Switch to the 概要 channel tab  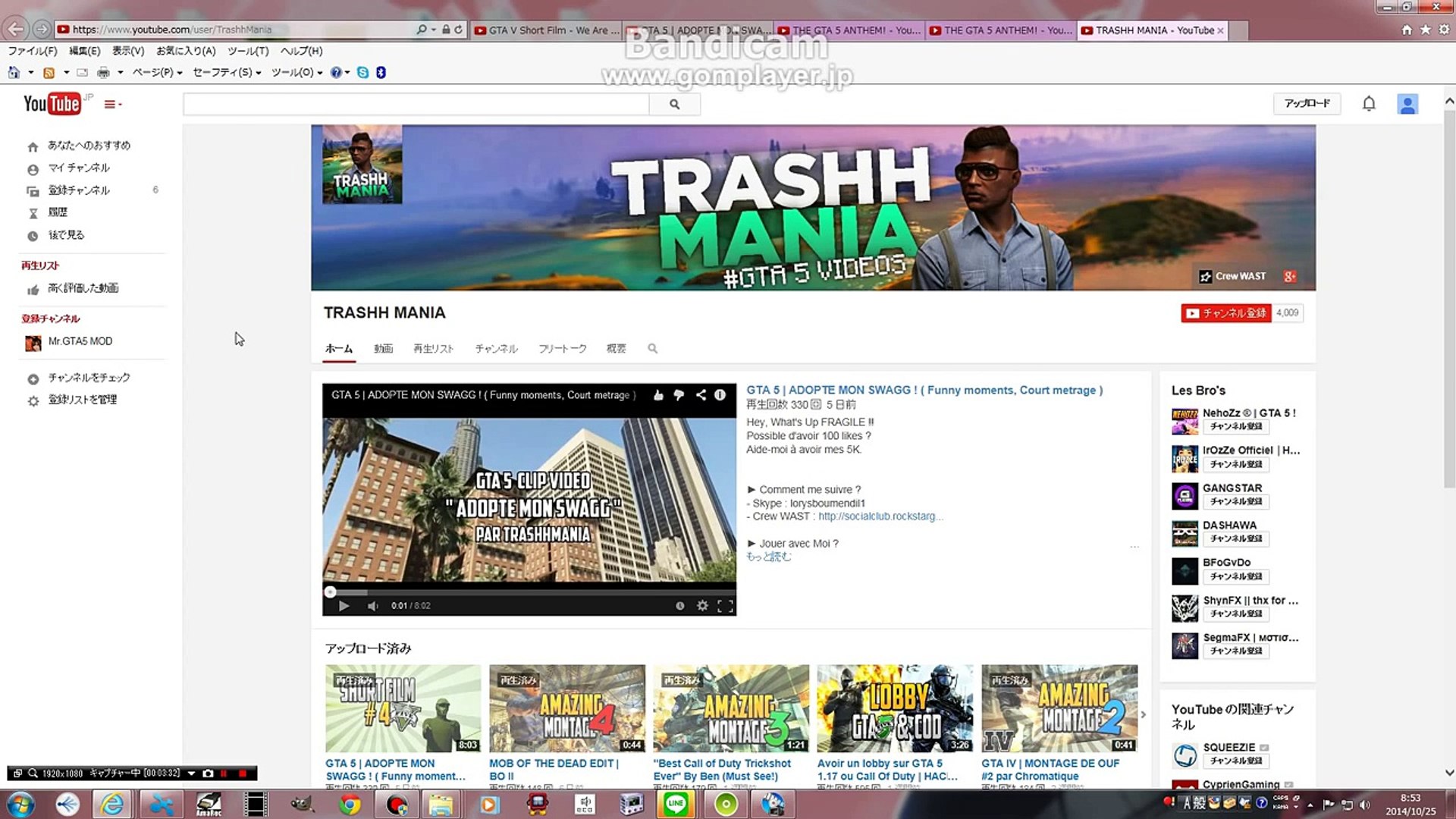pyautogui.click(x=616, y=349)
